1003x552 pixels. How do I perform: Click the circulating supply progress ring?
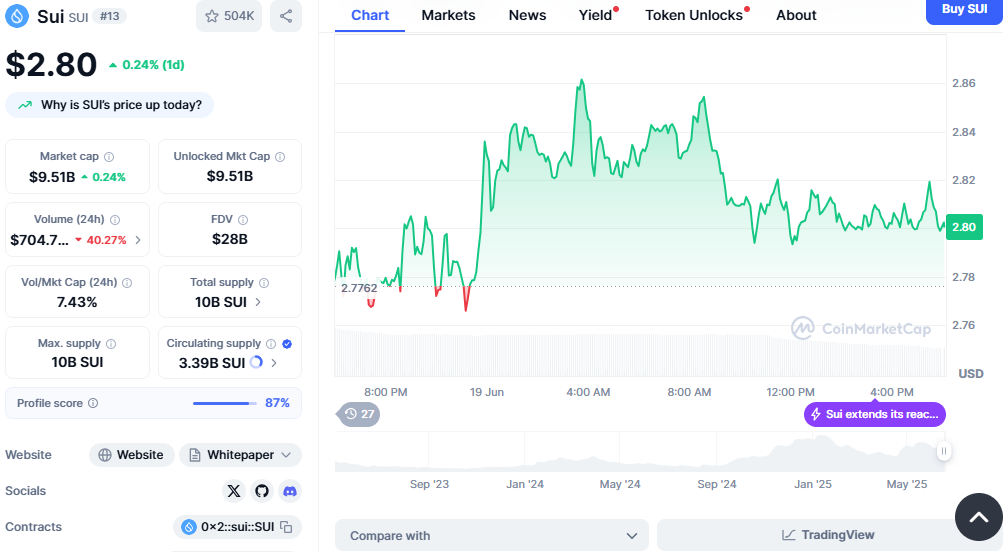pyautogui.click(x=256, y=362)
